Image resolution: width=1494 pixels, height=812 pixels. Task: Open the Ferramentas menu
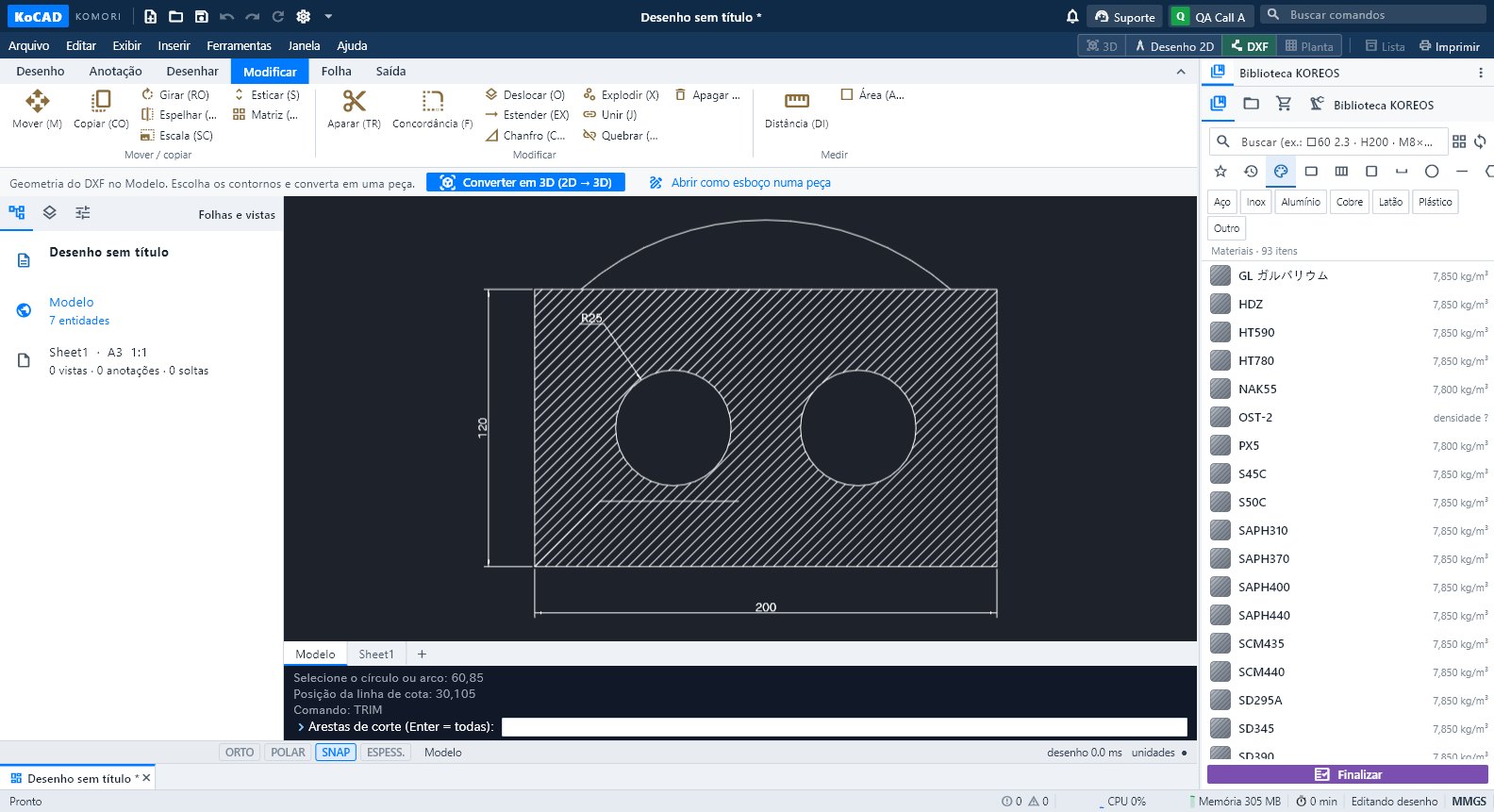tap(239, 45)
